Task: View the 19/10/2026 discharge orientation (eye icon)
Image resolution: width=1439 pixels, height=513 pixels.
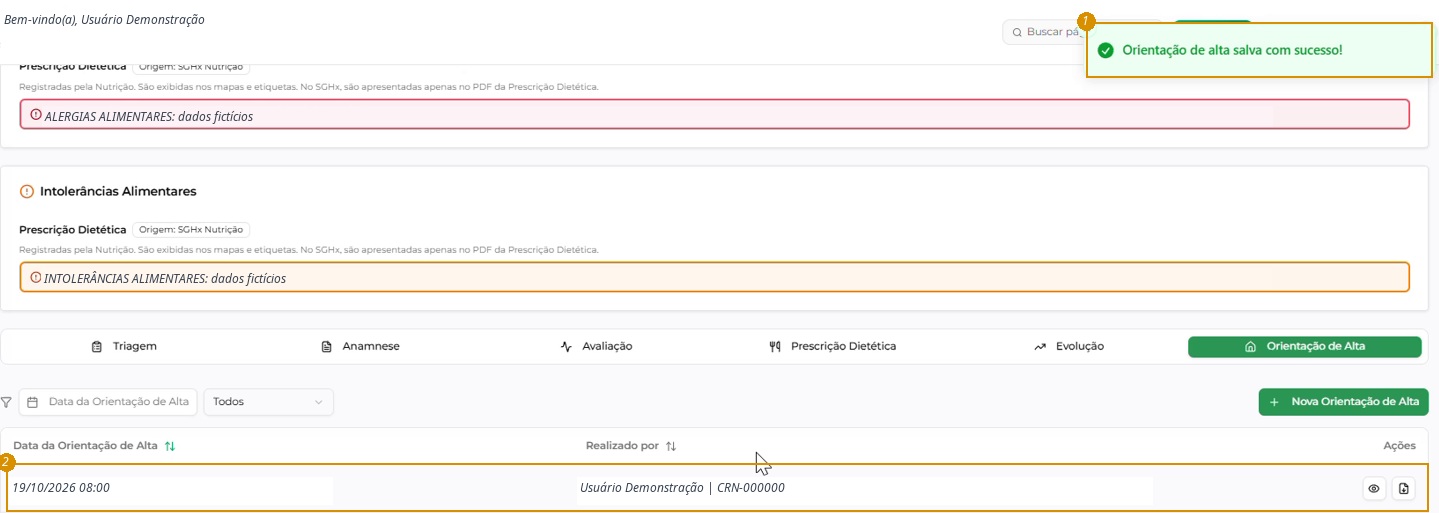Action: (1374, 489)
